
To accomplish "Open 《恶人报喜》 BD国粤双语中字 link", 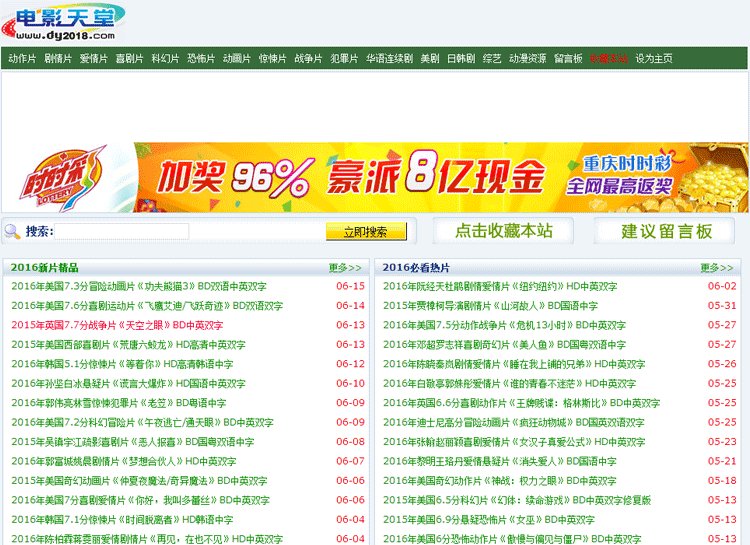I will point(132,442).
